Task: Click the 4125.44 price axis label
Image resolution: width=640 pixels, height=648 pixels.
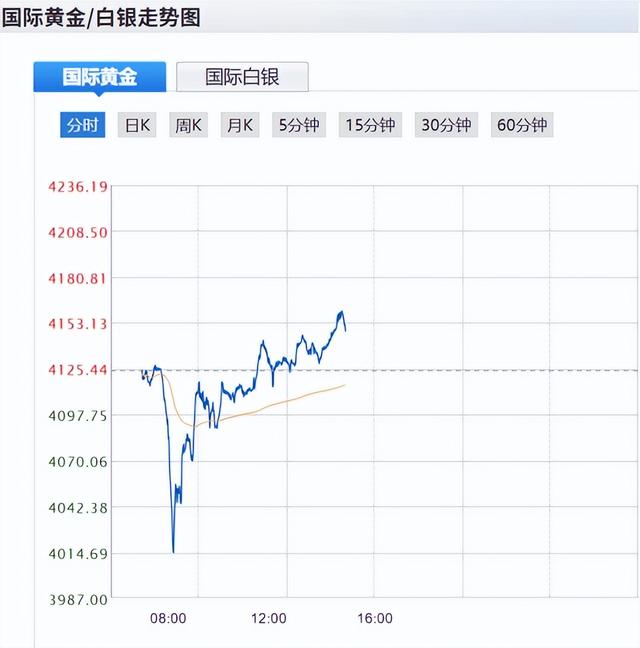Action: (77, 370)
